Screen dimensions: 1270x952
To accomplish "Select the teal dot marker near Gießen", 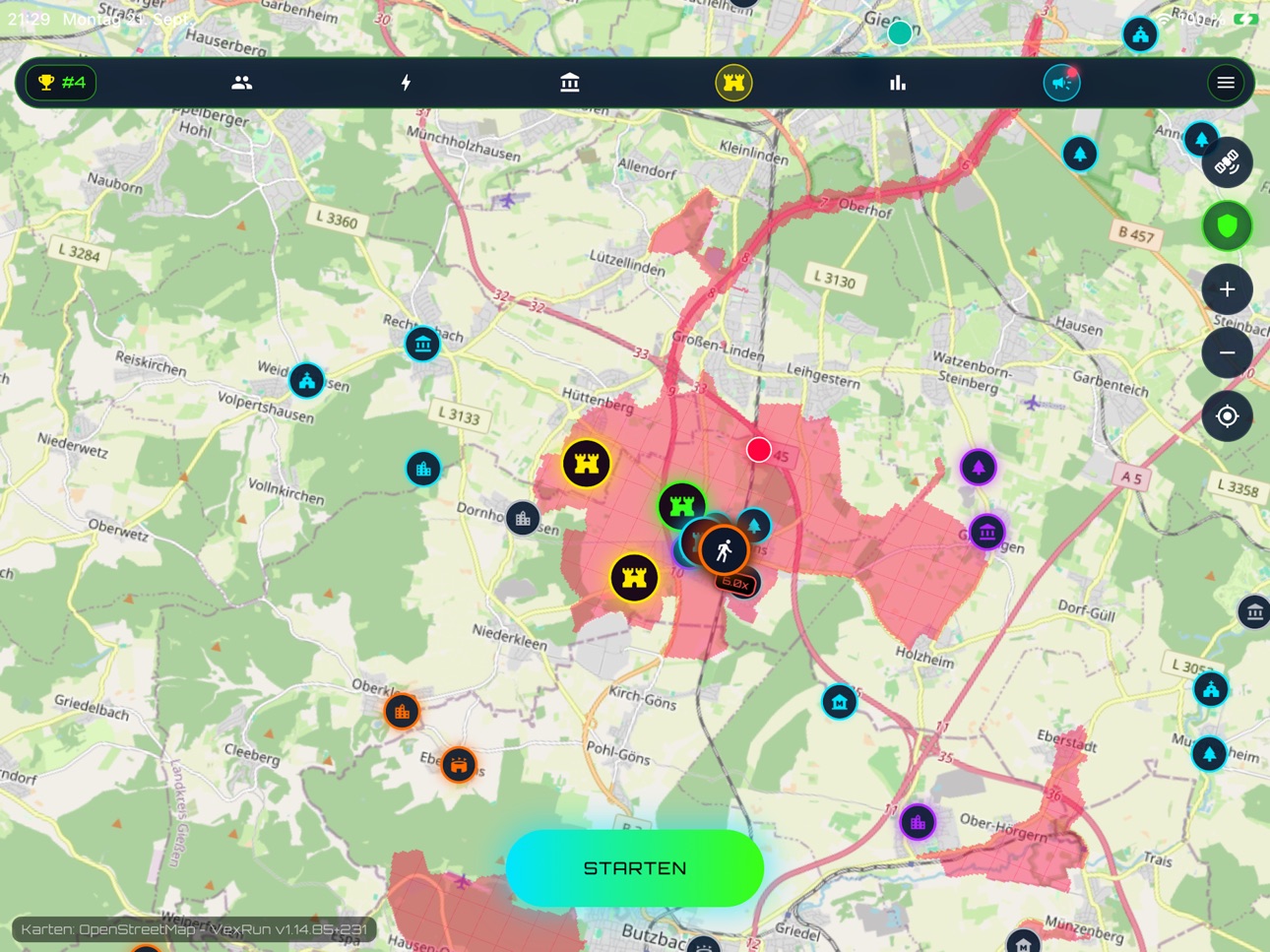I will pyautogui.click(x=899, y=33).
